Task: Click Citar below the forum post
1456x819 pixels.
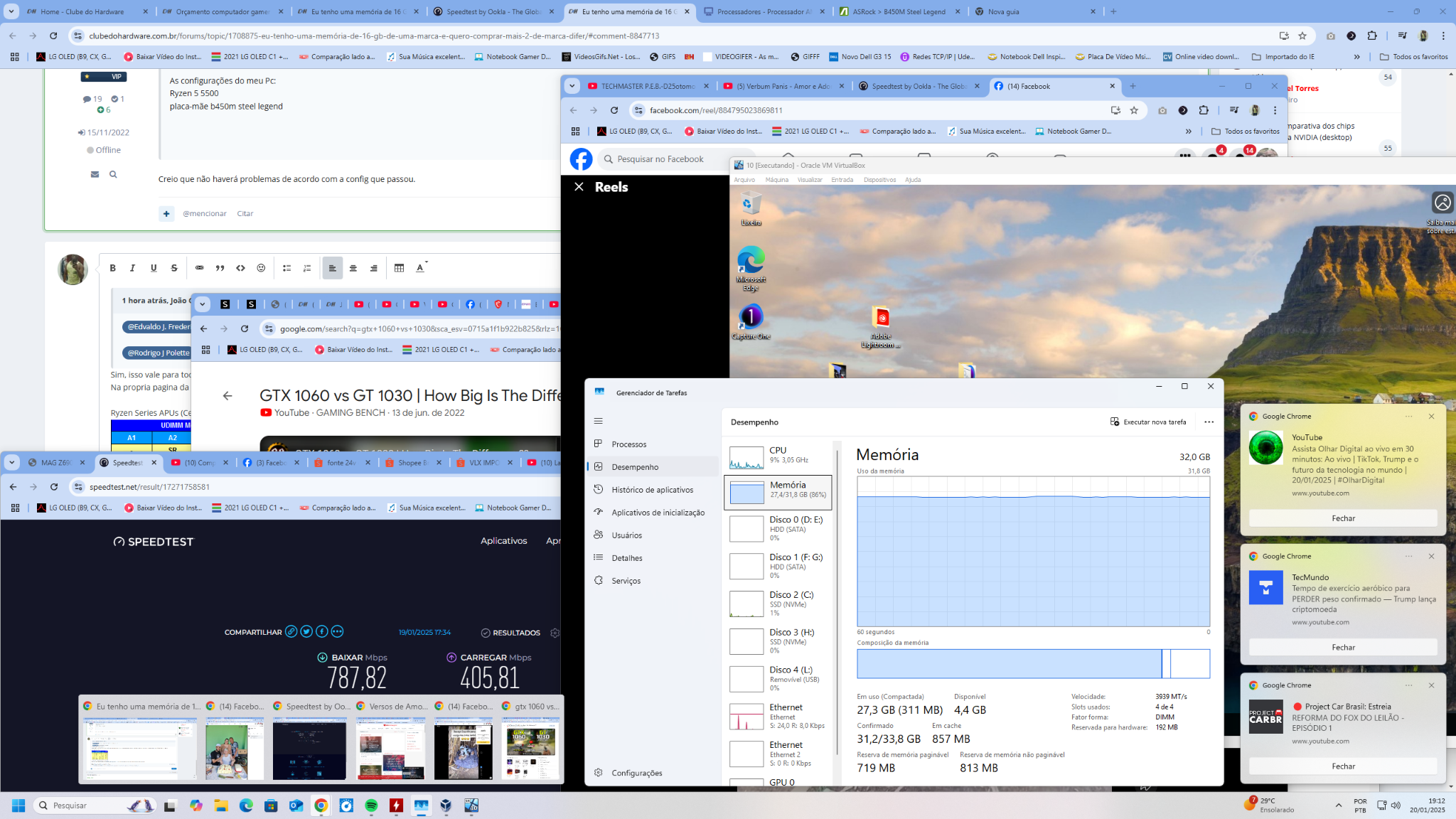Action: (245, 213)
